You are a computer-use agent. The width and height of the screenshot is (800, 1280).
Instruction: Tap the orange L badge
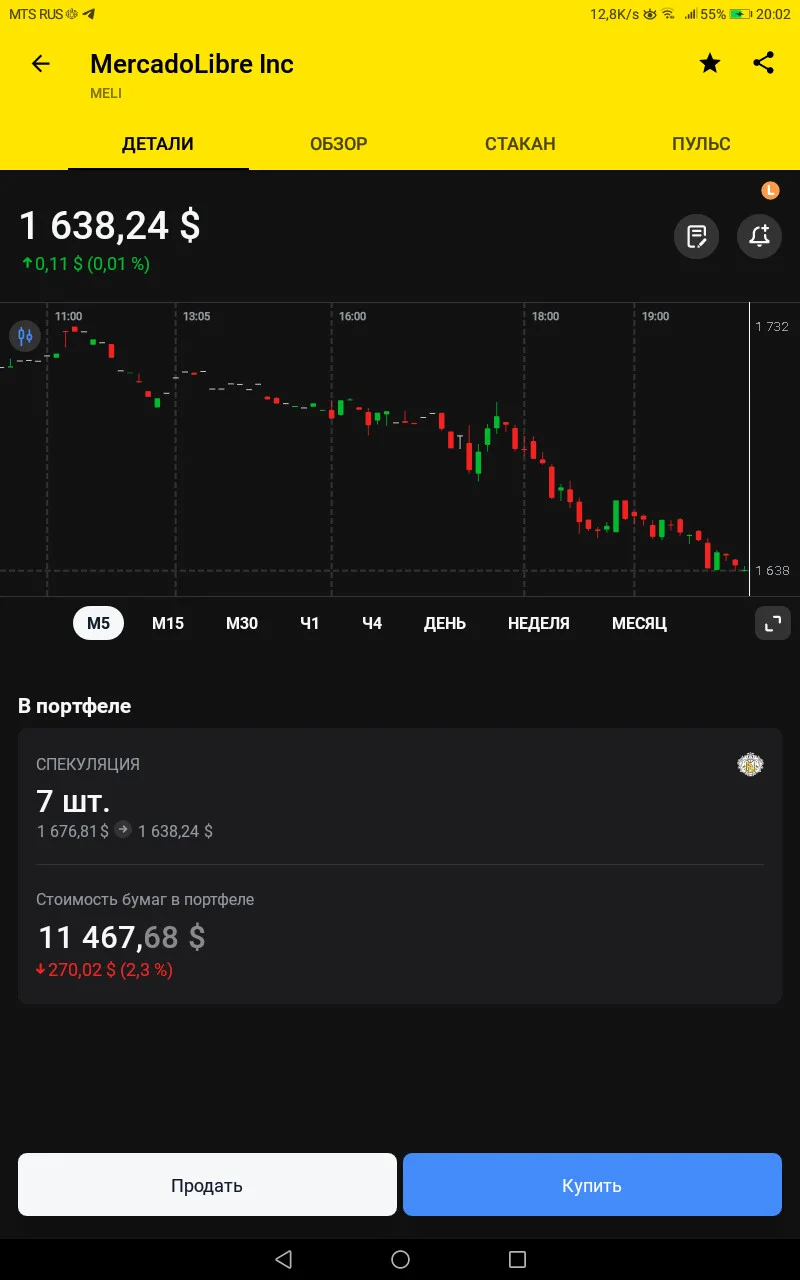[770, 190]
